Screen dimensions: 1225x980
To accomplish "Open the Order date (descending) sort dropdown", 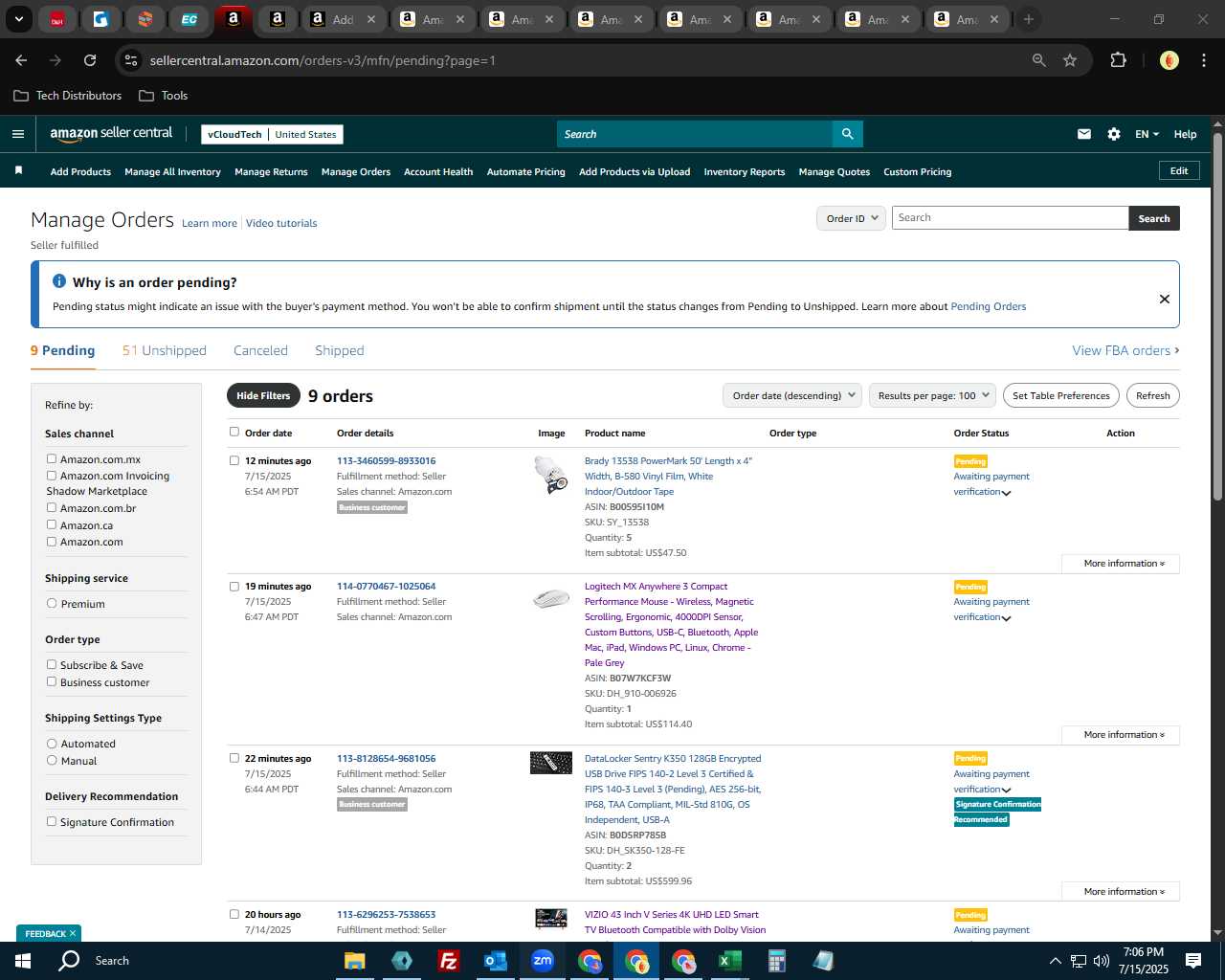I will pyautogui.click(x=792, y=395).
